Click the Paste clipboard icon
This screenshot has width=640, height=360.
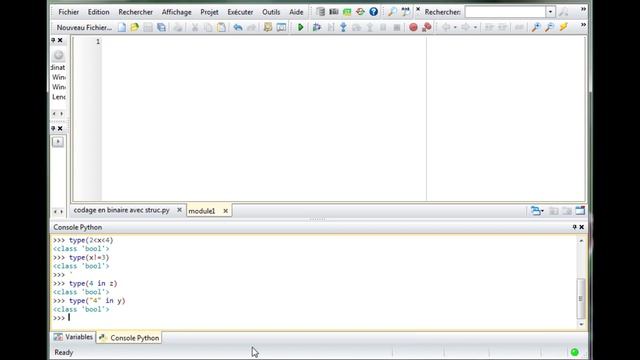coord(221,27)
